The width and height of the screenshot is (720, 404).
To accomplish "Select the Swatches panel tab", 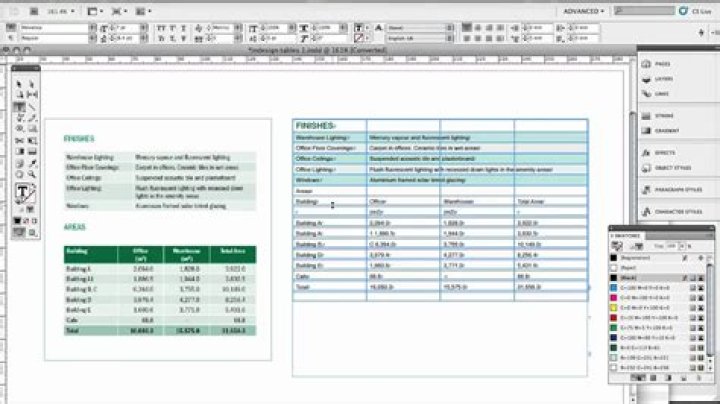I will [626, 236].
